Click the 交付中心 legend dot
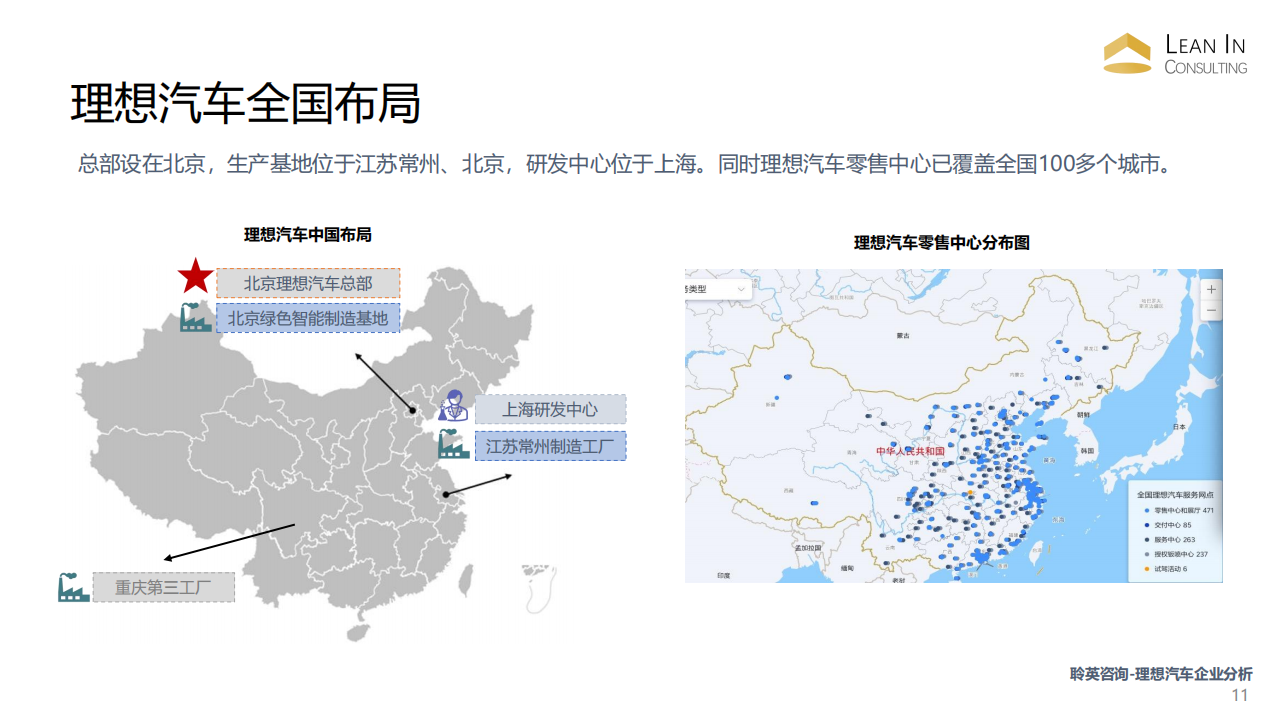1280x720 pixels. (1146, 525)
